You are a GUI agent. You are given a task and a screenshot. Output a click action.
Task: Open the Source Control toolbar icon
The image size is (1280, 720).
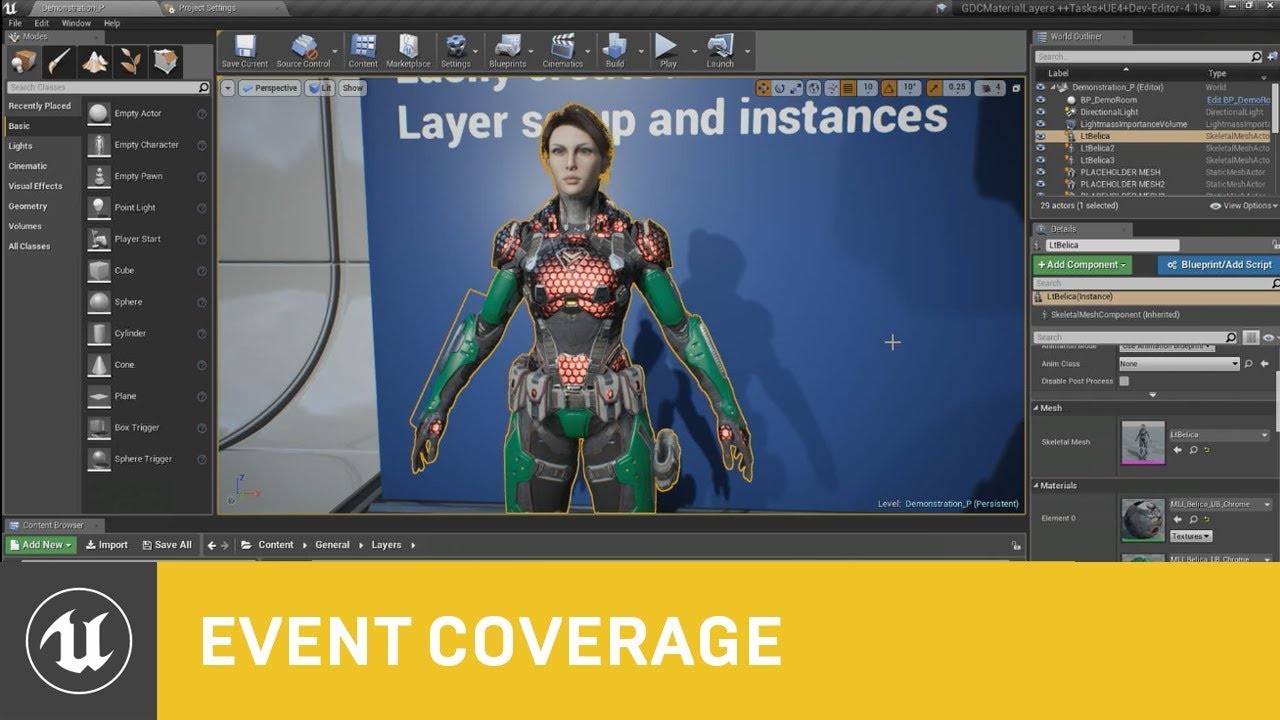(x=303, y=50)
